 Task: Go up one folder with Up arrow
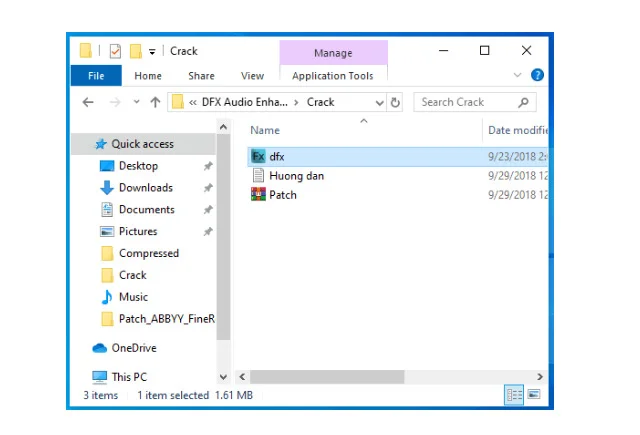click(x=155, y=102)
